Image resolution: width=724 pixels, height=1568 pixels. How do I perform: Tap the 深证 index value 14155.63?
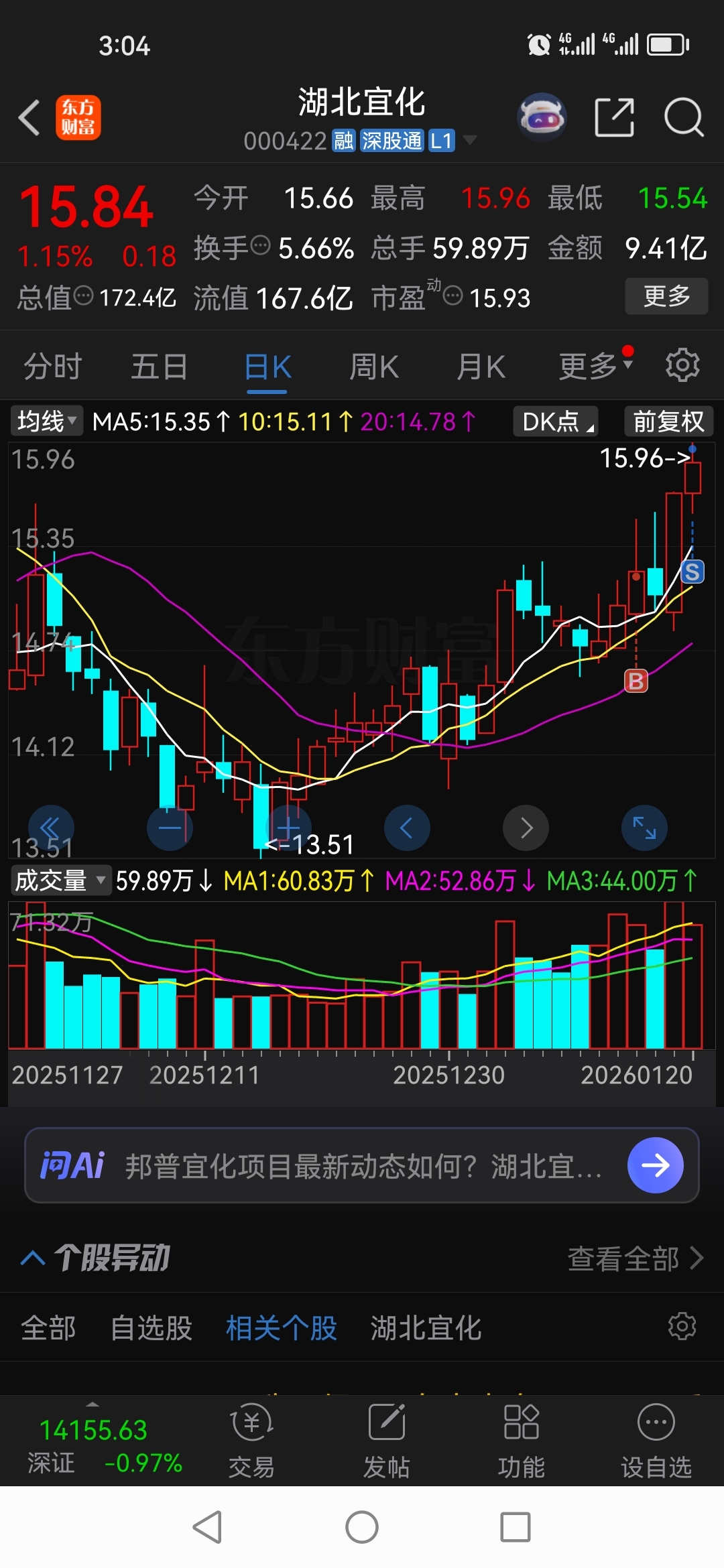(x=93, y=1431)
